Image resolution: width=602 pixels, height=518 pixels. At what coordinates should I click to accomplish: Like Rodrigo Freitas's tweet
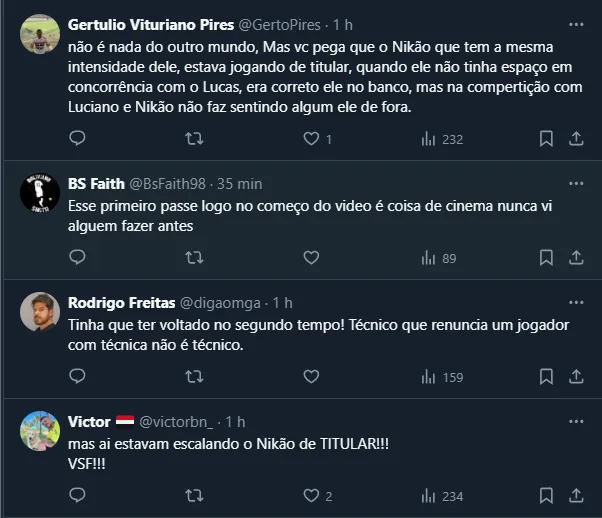point(310,377)
